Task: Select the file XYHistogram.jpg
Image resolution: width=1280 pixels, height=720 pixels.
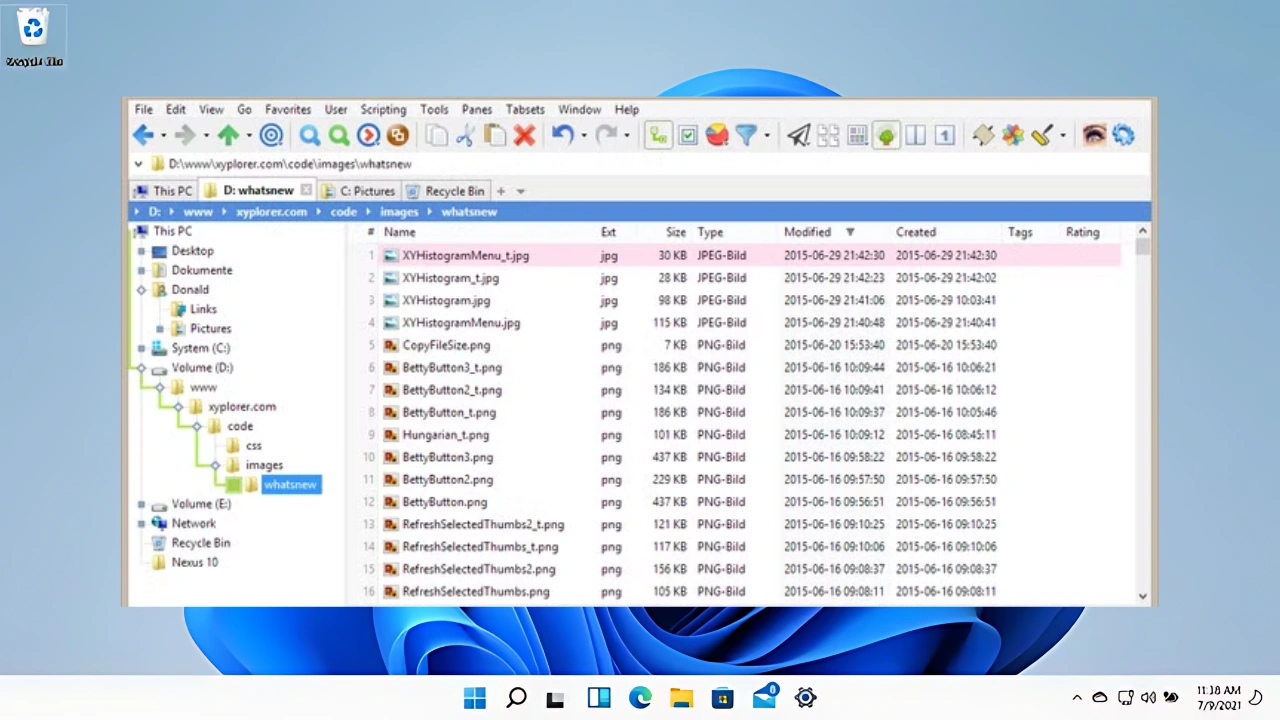Action: click(446, 300)
